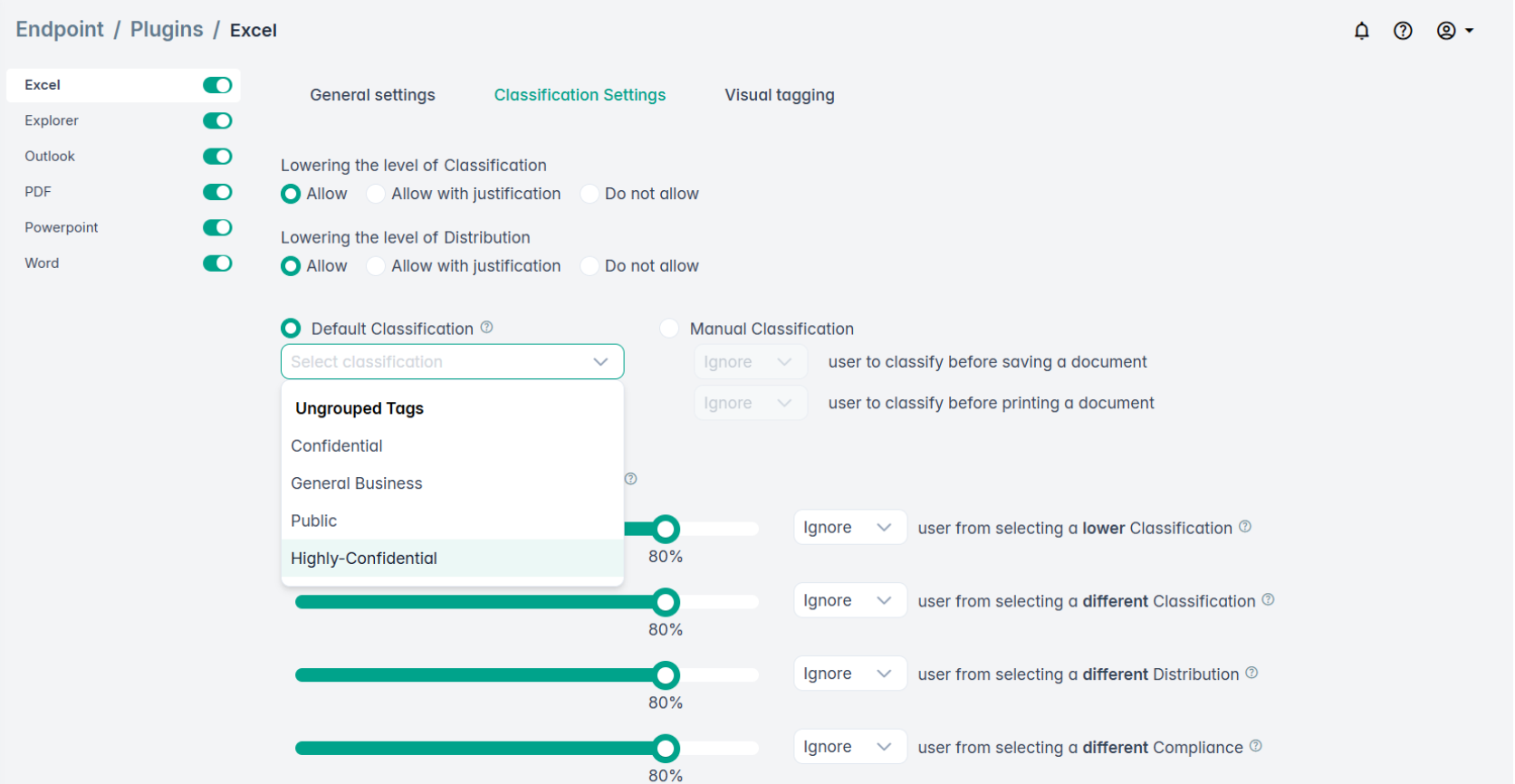Select Do not allow for Distribution
This screenshot has width=1515, height=784.
[x=590, y=266]
